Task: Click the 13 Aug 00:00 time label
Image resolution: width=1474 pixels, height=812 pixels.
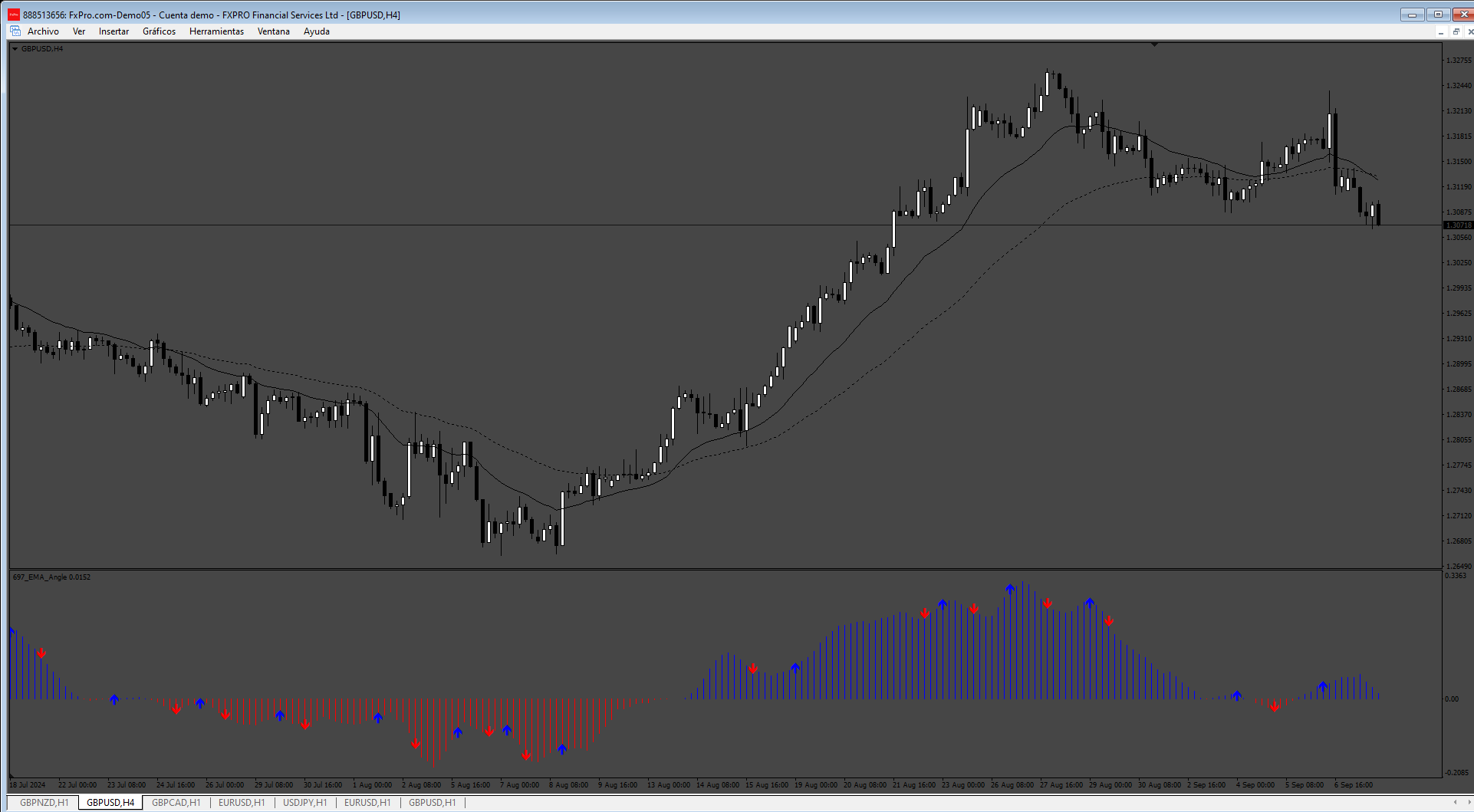Action: (x=669, y=785)
